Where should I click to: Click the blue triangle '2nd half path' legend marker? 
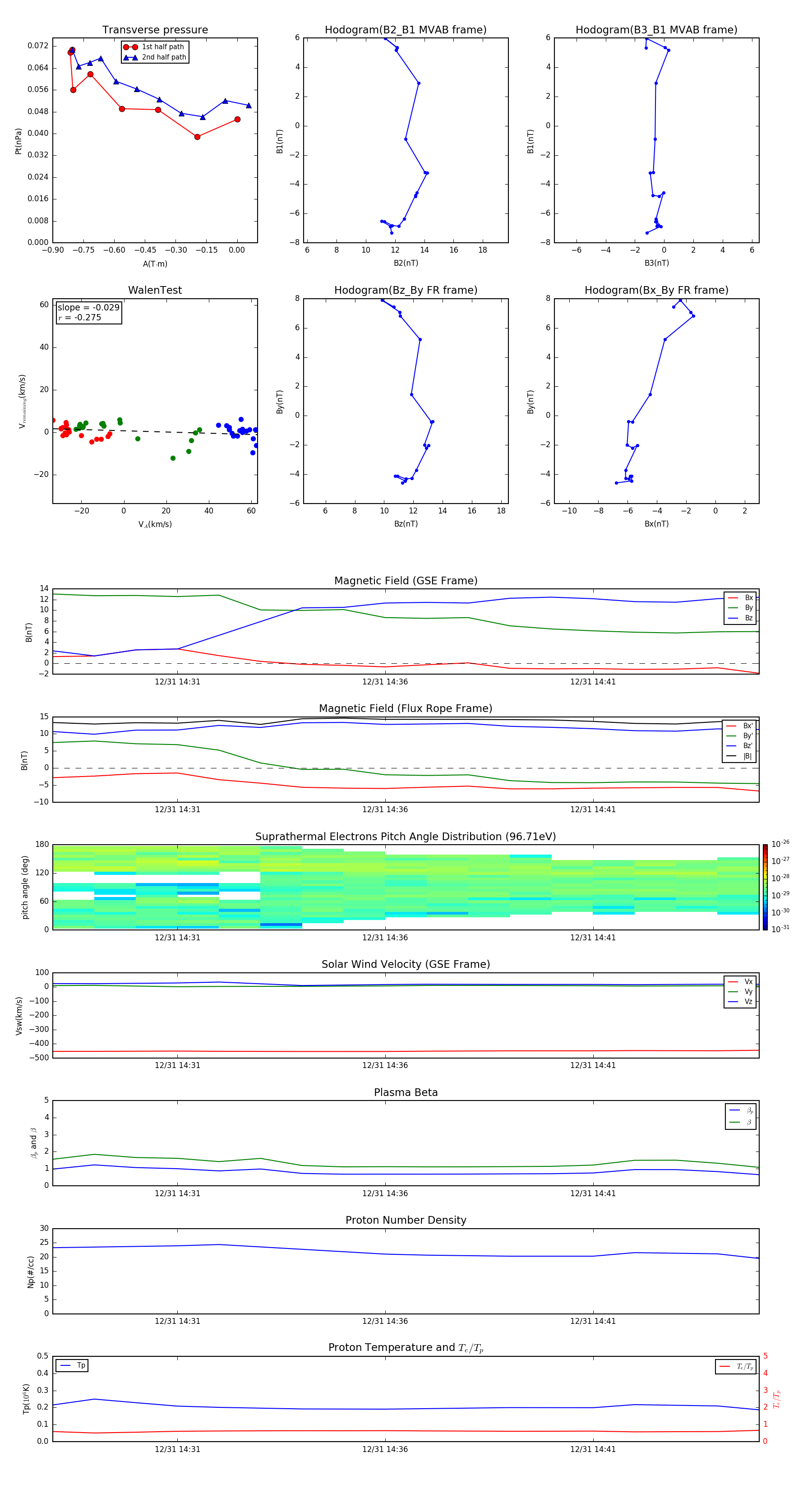pos(131,57)
